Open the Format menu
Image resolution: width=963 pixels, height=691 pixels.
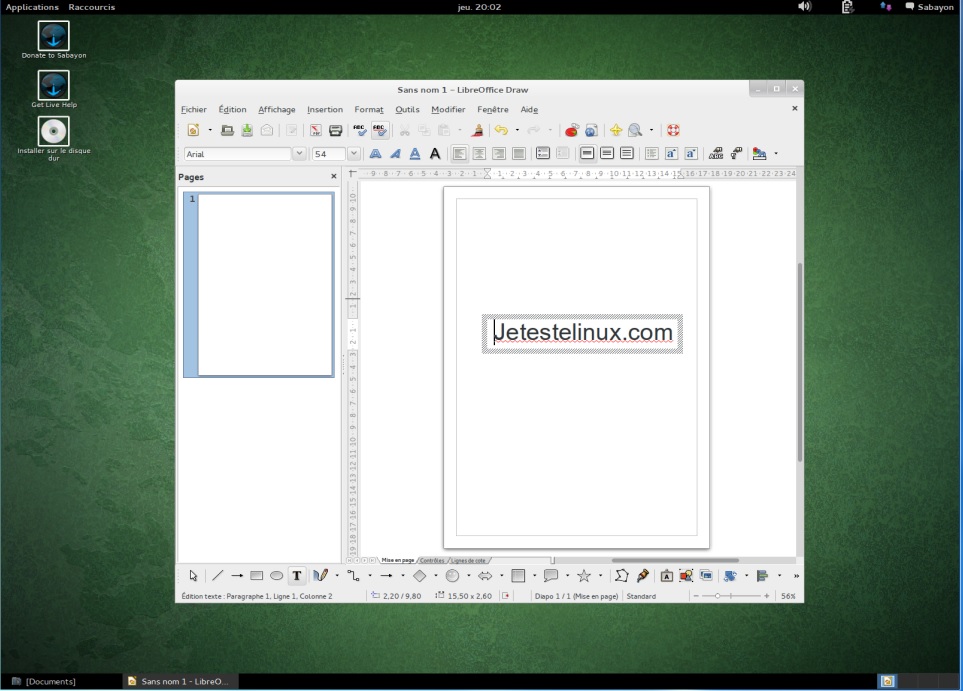(x=368, y=109)
